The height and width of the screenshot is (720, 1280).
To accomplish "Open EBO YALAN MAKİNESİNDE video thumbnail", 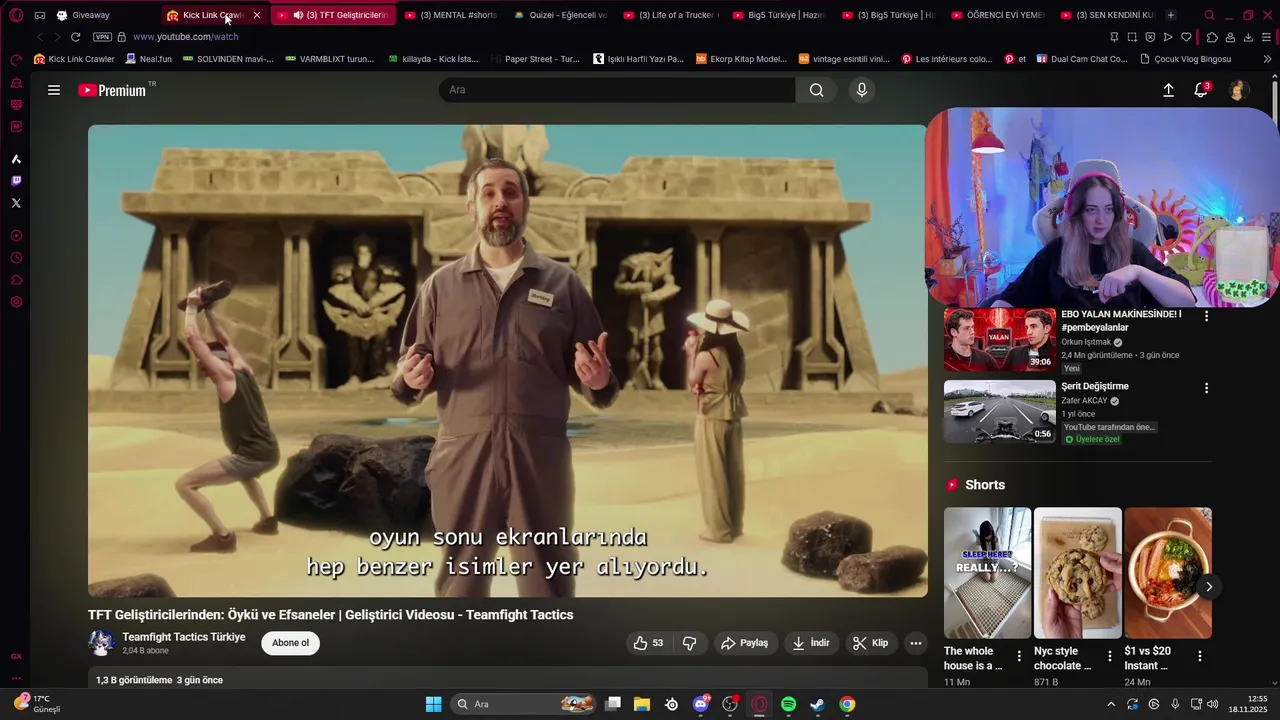I will 1000,340.
